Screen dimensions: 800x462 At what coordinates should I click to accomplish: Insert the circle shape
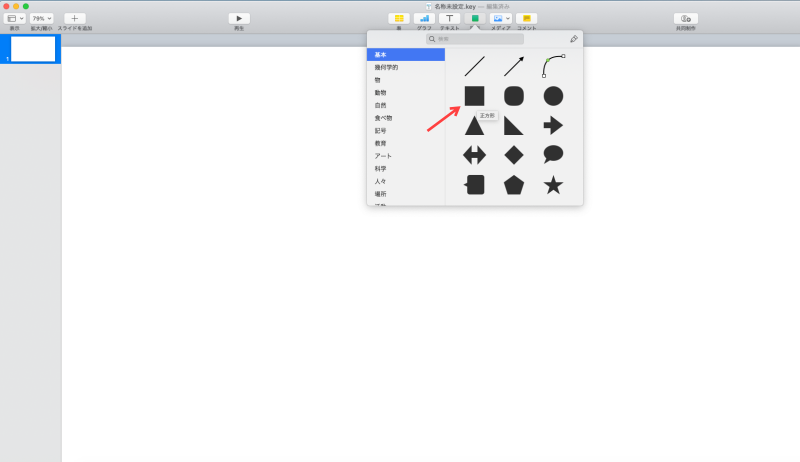553,96
